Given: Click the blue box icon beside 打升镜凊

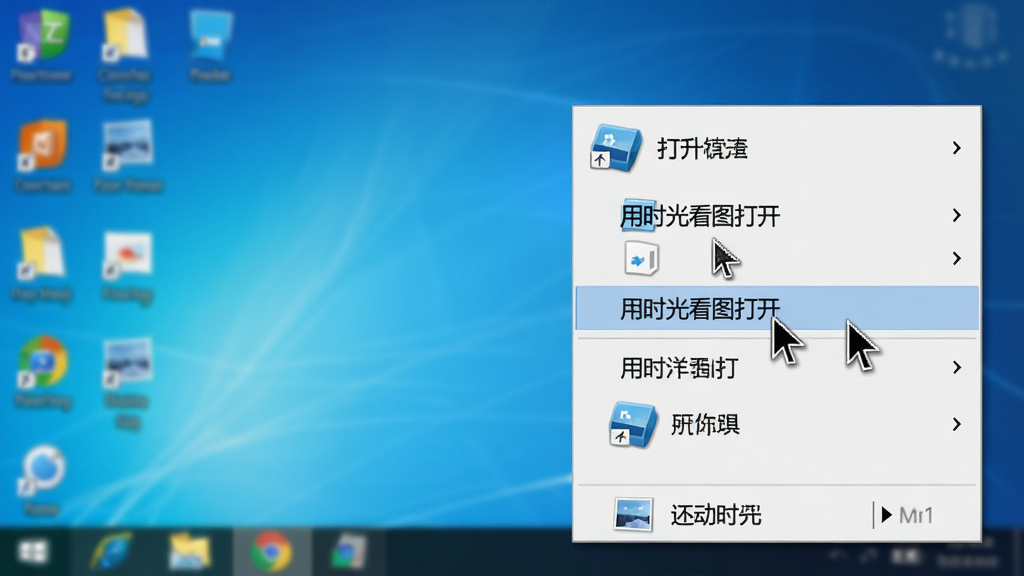Looking at the screenshot, I should pyautogui.click(x=615, y=148).
